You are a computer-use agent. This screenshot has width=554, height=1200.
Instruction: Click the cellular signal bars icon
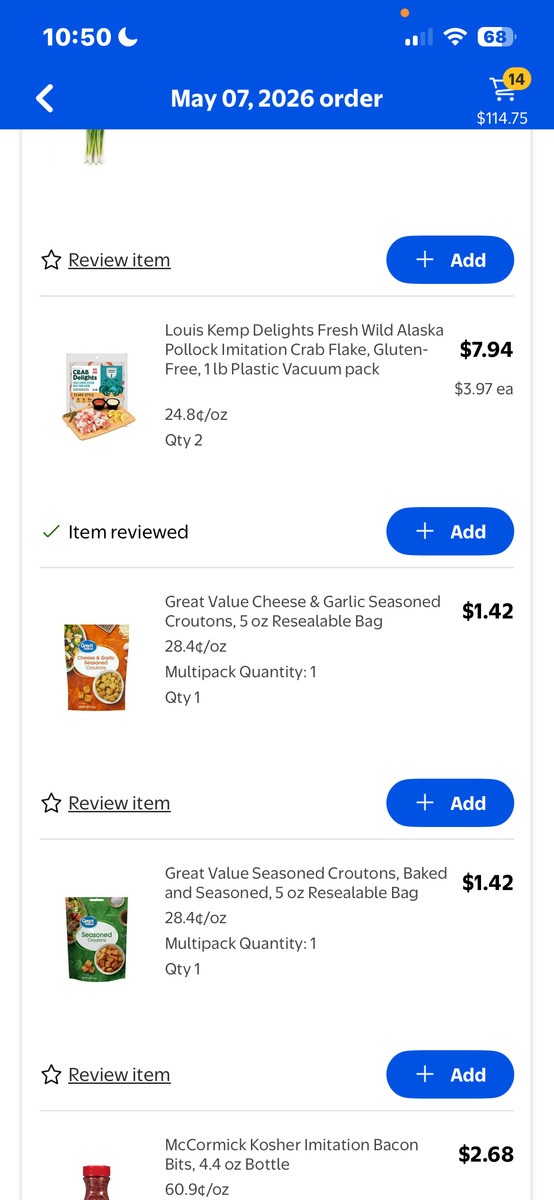(419, 38)
